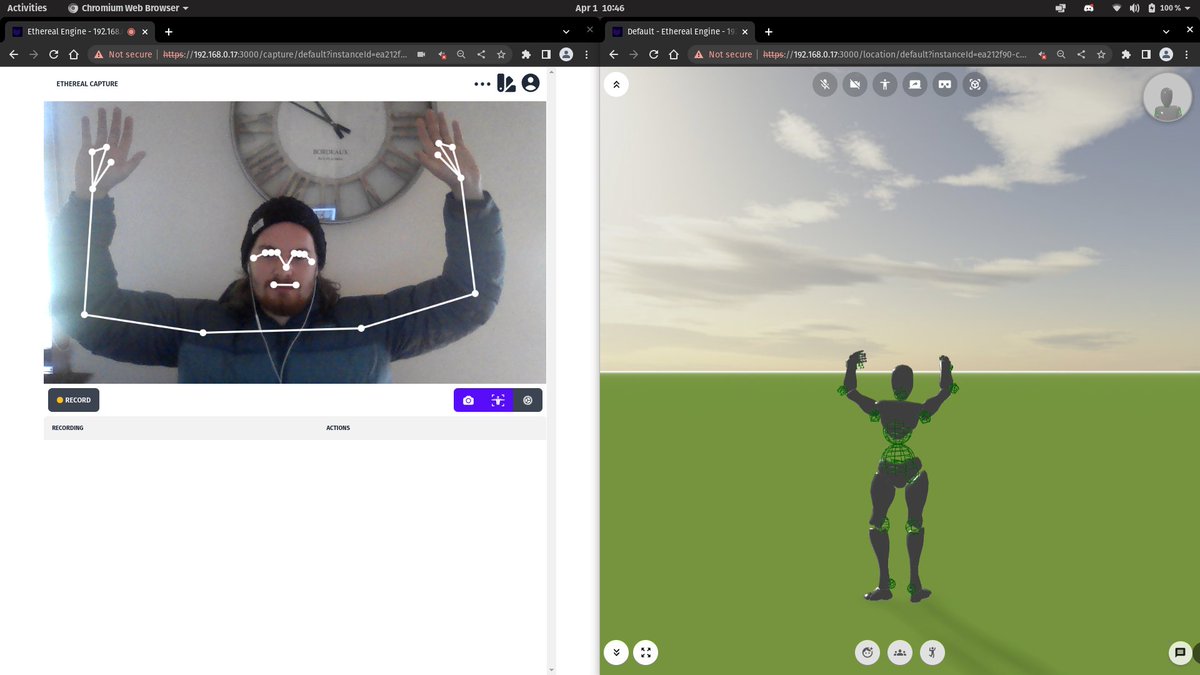Open Chromium Web Browser app menu

pyautogui.click(x=128, y=7)
